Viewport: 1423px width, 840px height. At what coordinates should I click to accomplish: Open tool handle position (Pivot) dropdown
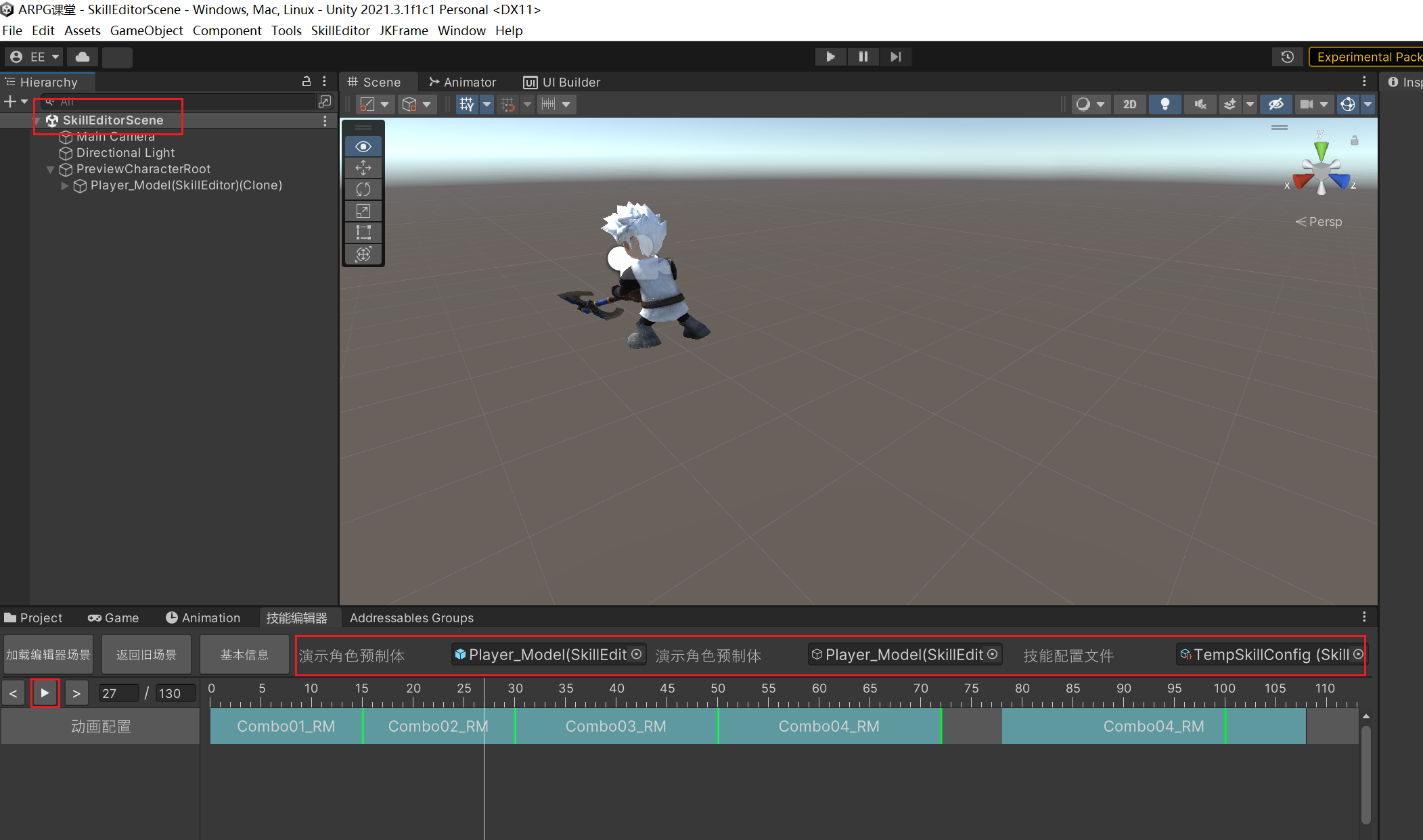[374, 104]
